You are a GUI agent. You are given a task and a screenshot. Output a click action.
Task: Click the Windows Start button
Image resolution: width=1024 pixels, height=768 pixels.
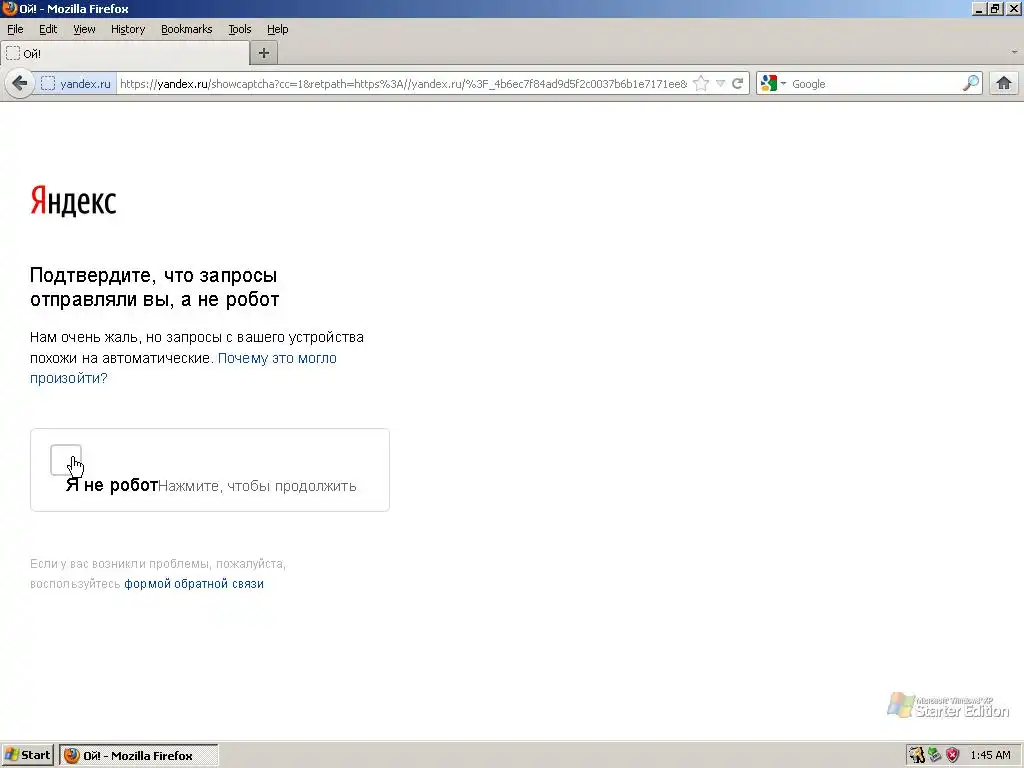tap(29, 756)
